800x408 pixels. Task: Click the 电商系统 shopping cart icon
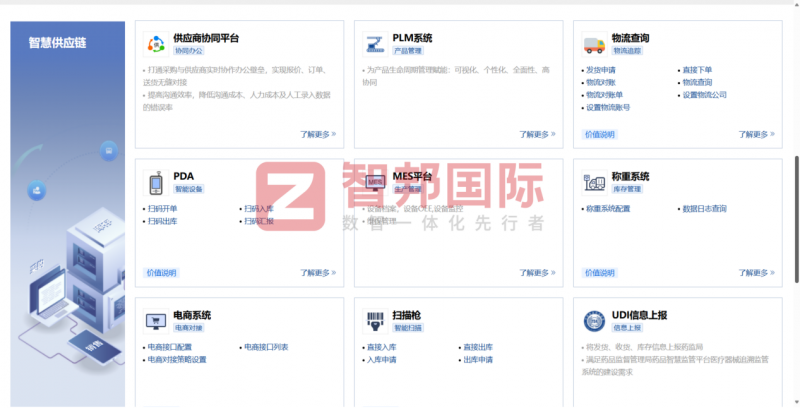coord(156,321)
